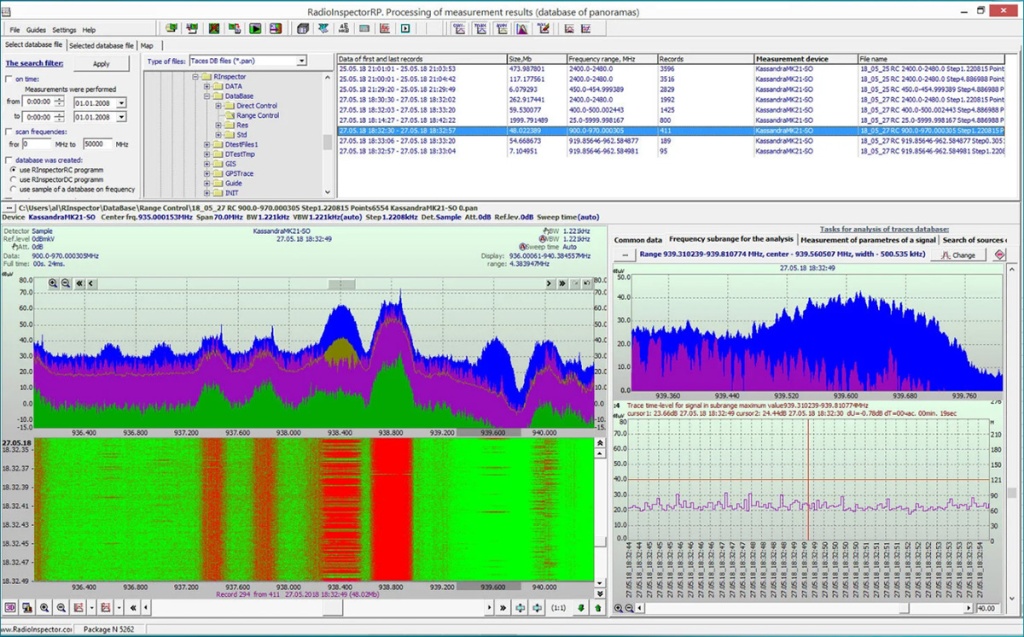The image size is (1024, 637).
Task: Switch to the Map tab
Action: [x=147, y=45]
